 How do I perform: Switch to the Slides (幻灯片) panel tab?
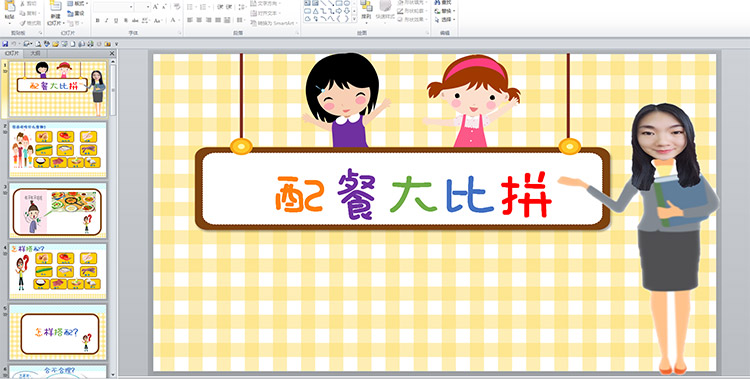click(12, 54)
